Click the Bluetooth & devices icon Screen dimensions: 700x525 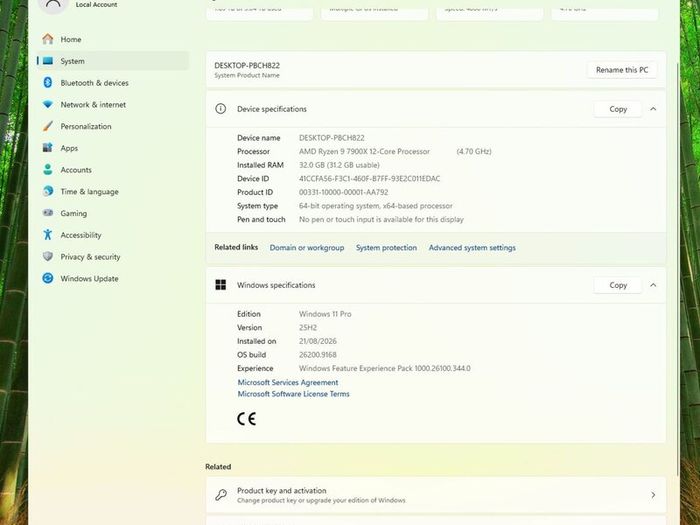(48, 83)
